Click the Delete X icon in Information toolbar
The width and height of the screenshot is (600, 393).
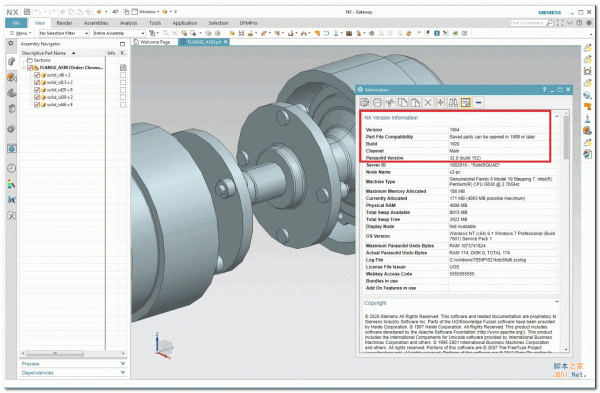point(428,103)
